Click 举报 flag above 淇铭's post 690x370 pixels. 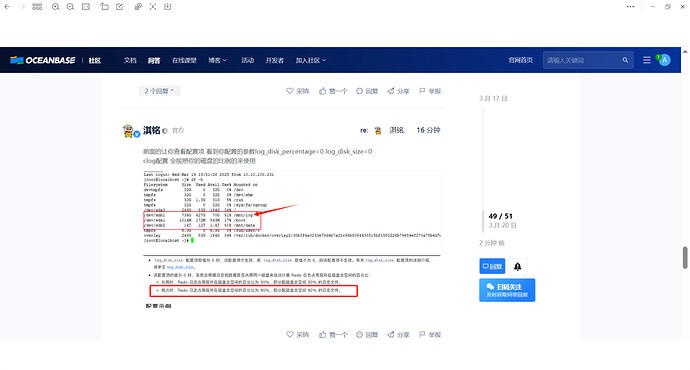430,91
